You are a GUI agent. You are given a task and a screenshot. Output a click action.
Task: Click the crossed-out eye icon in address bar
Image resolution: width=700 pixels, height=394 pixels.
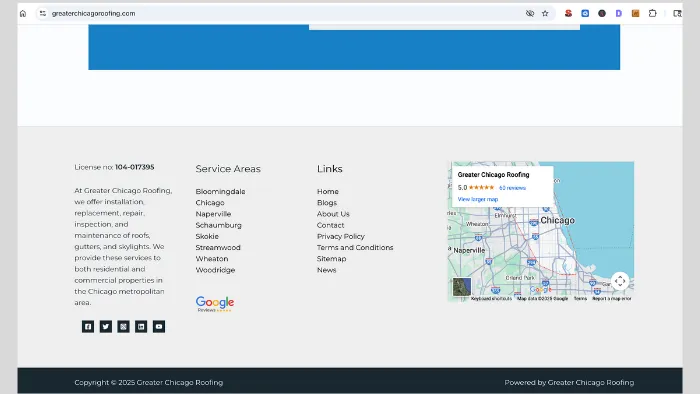point(530,13)
